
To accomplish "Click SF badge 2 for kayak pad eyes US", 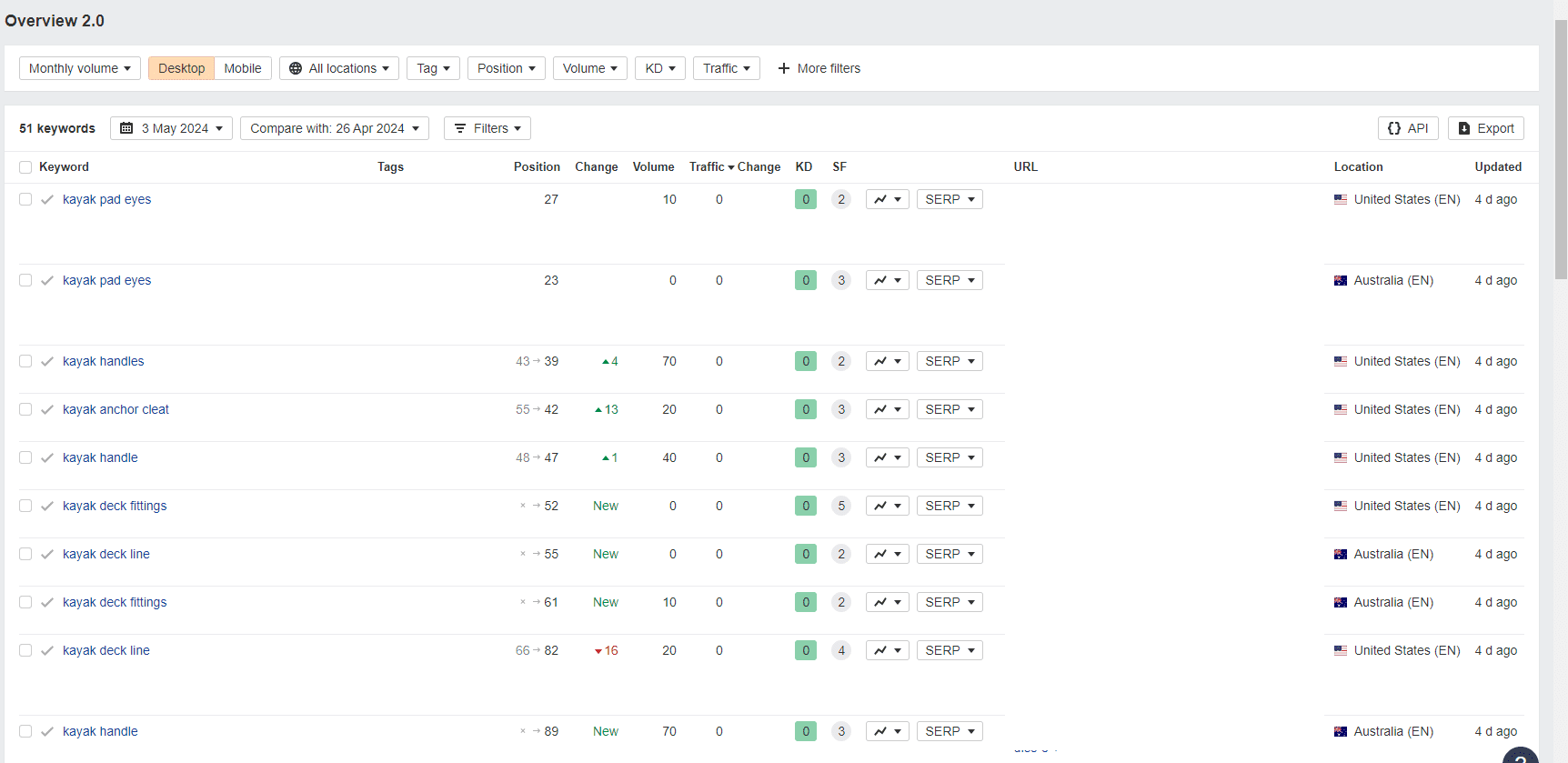I will point(841,199).
